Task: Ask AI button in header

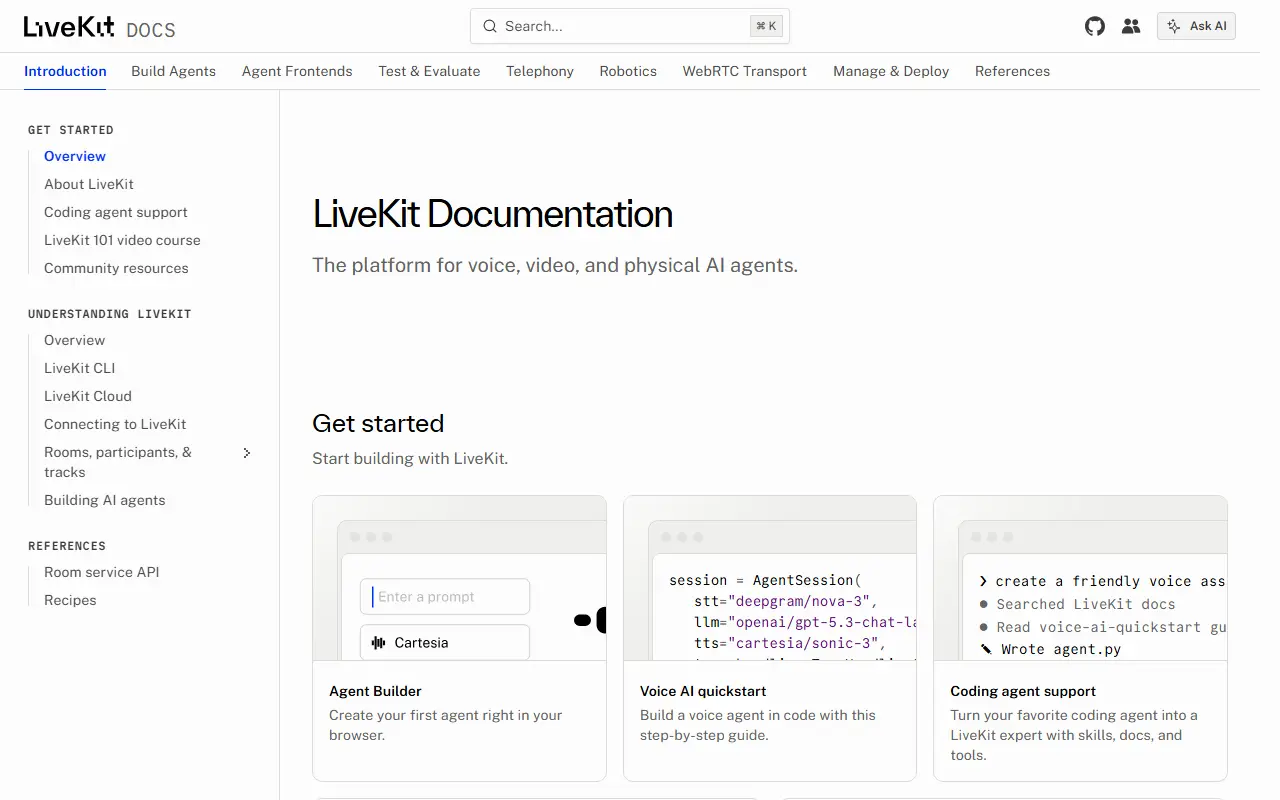Action: [1196, 26]
